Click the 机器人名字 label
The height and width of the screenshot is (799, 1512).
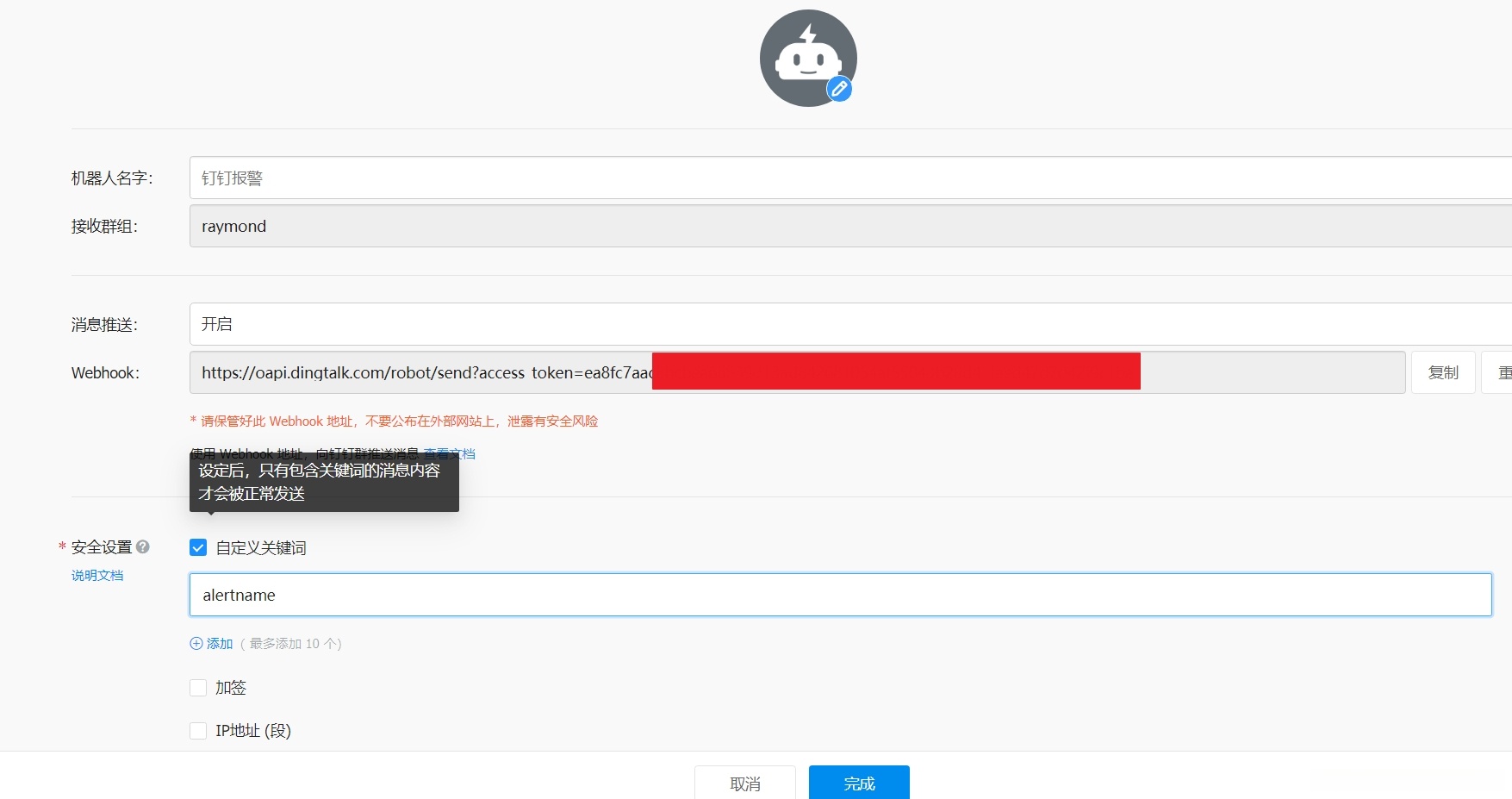pos(112,178)
